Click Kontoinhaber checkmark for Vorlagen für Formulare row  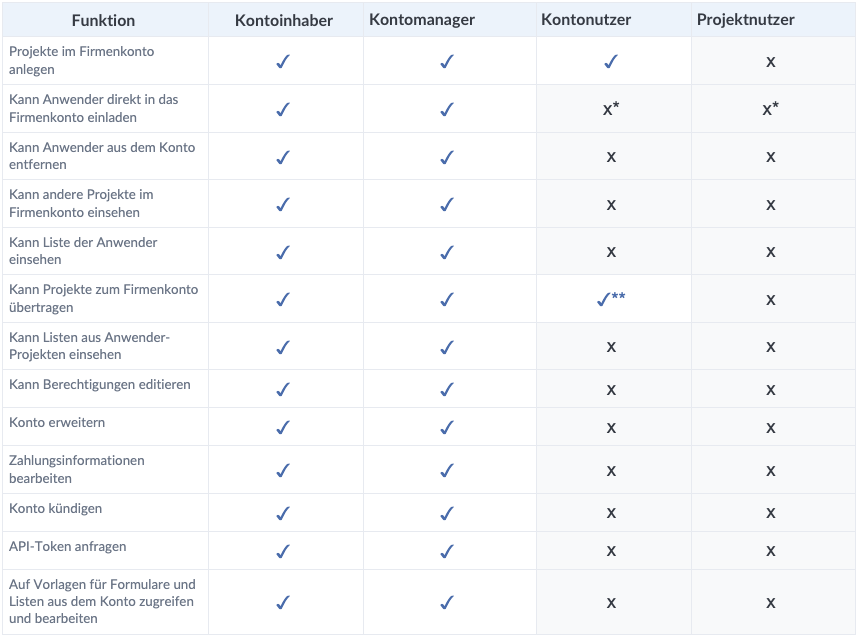(283, 602)
